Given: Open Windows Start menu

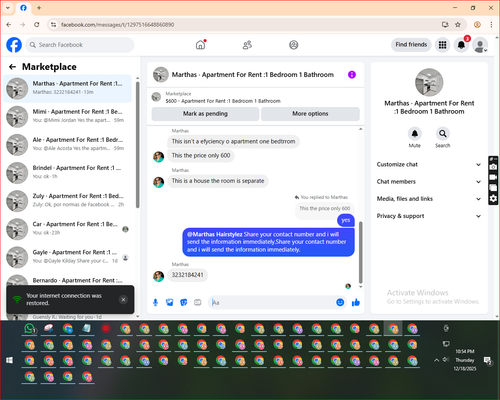Looking at the screenshot, I should point(10,360).
